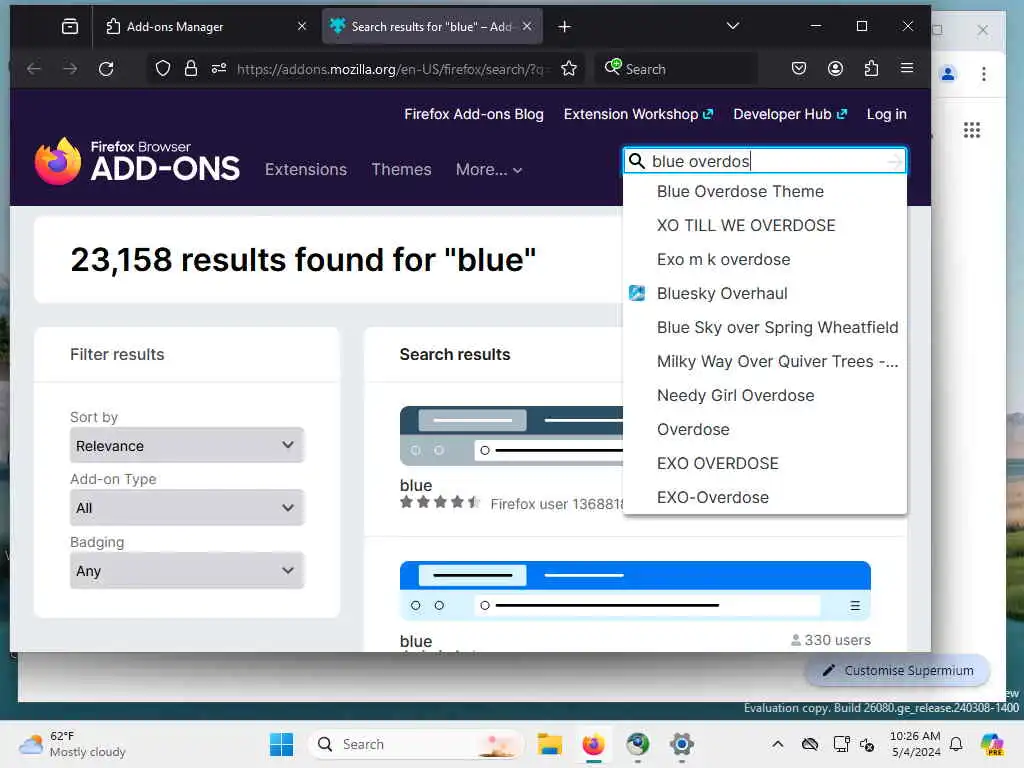The height and width of the screenshot is (768, 1024).
Task: Click the Firefox View icon in the tab strip
Action: pyautogui.click(x=70, y=26)
